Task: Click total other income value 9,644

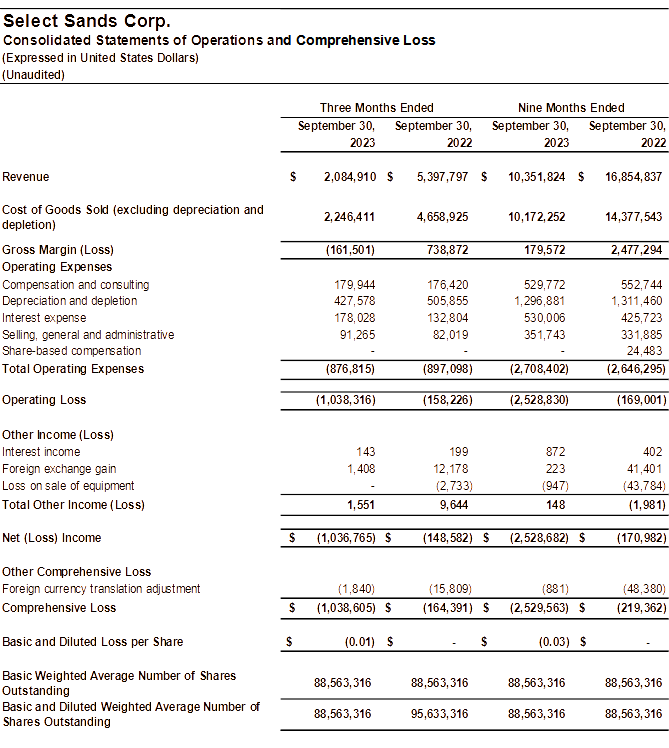Action: [454, 505]
